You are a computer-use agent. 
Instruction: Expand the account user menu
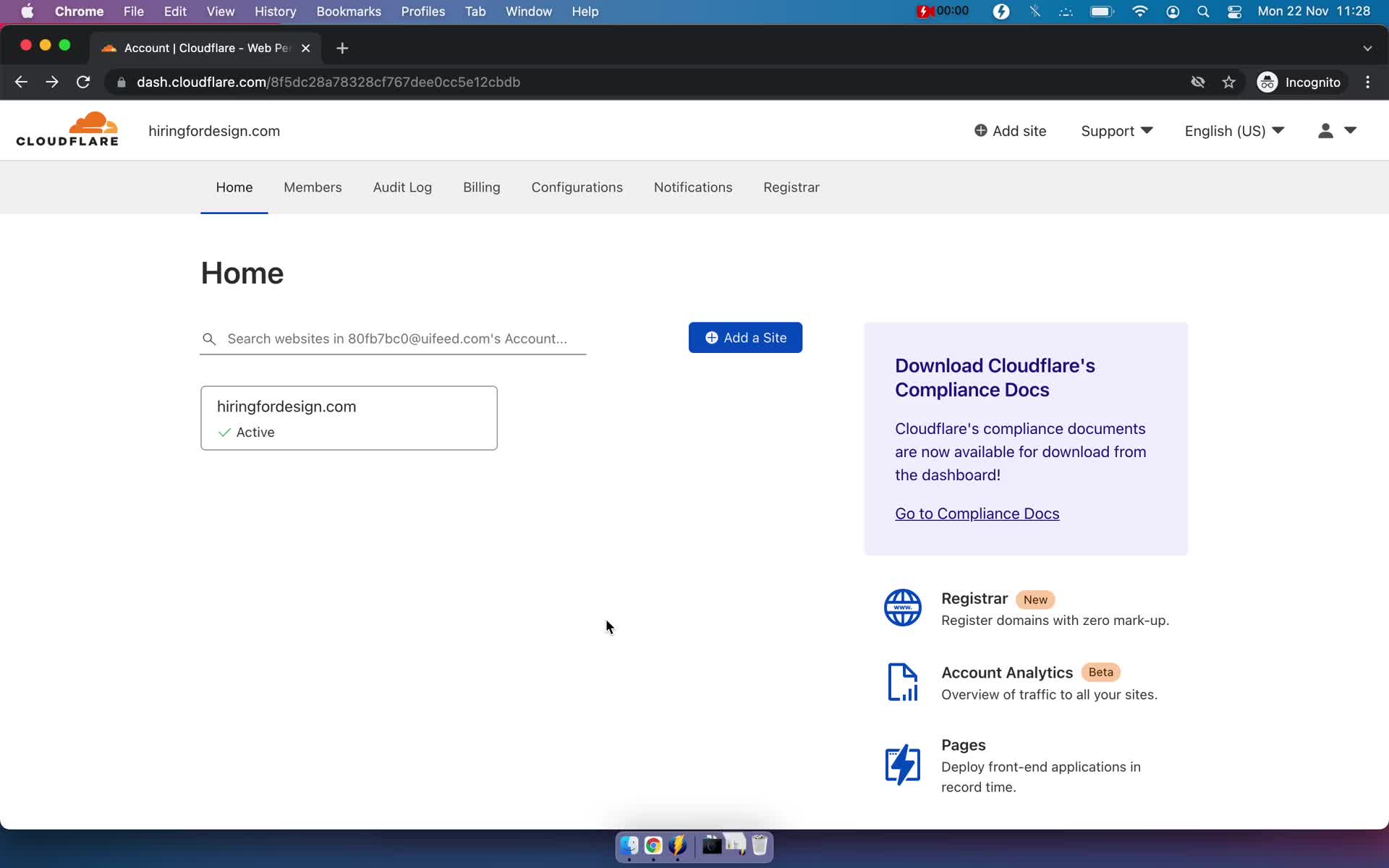click(1337, 130)
